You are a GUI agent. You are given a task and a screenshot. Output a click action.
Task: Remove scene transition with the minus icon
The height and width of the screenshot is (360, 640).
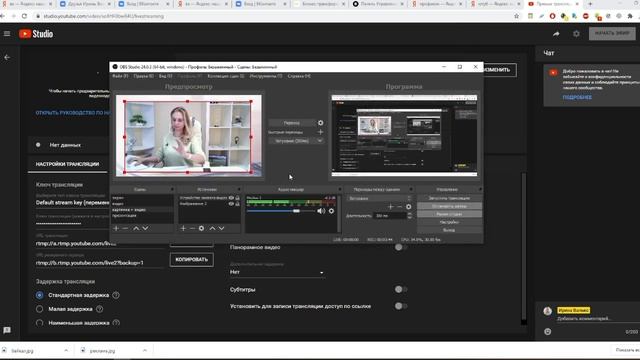[400, 207]
